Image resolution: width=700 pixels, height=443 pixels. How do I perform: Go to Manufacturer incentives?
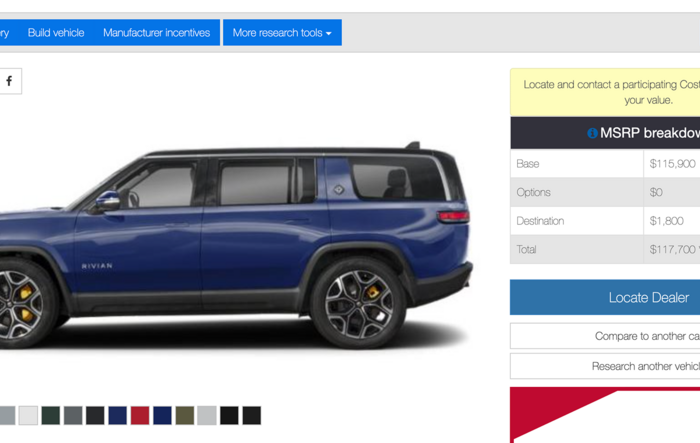pyautogui.click(x=156, y=33)
